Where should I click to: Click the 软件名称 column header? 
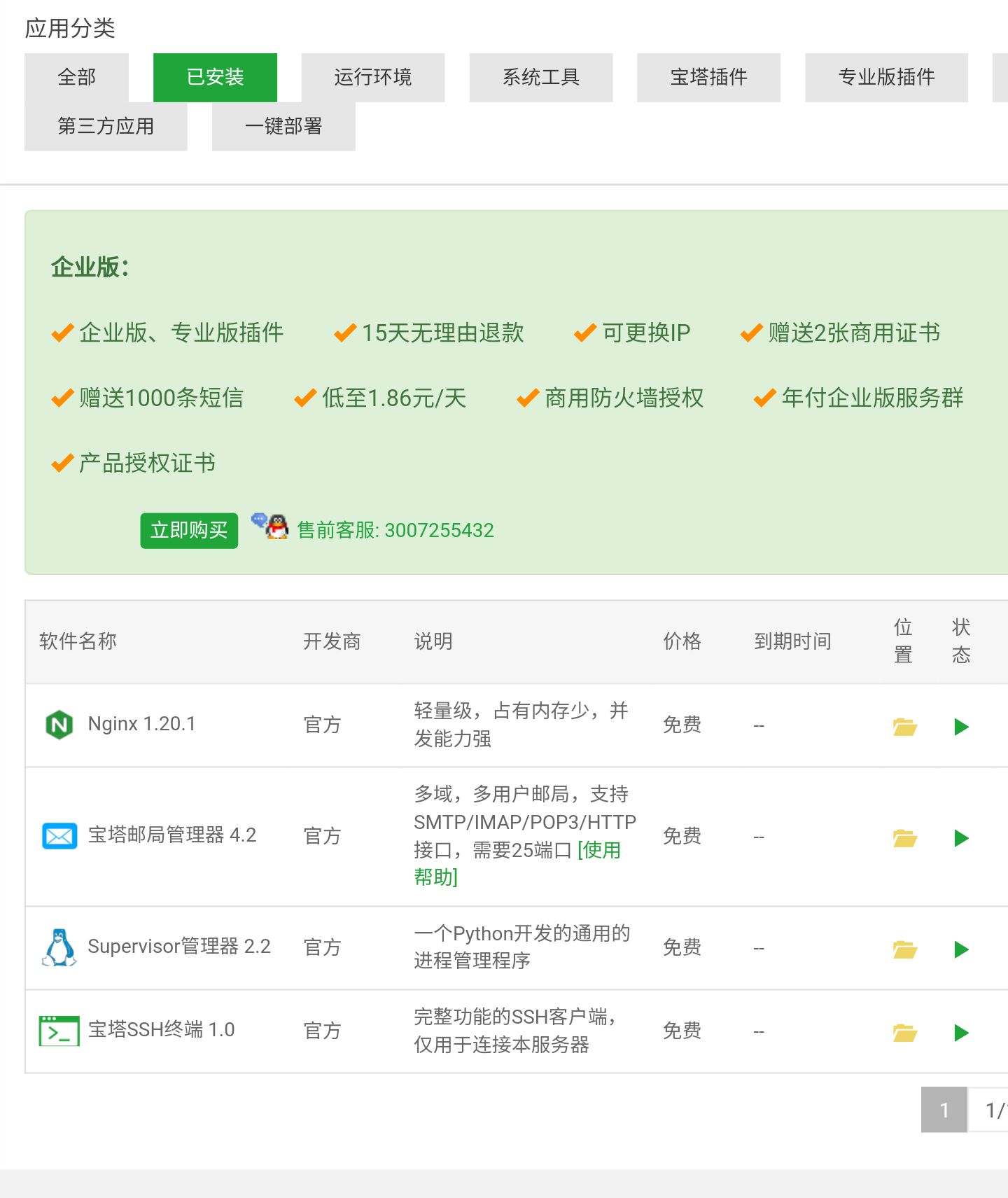coord(78,641)
